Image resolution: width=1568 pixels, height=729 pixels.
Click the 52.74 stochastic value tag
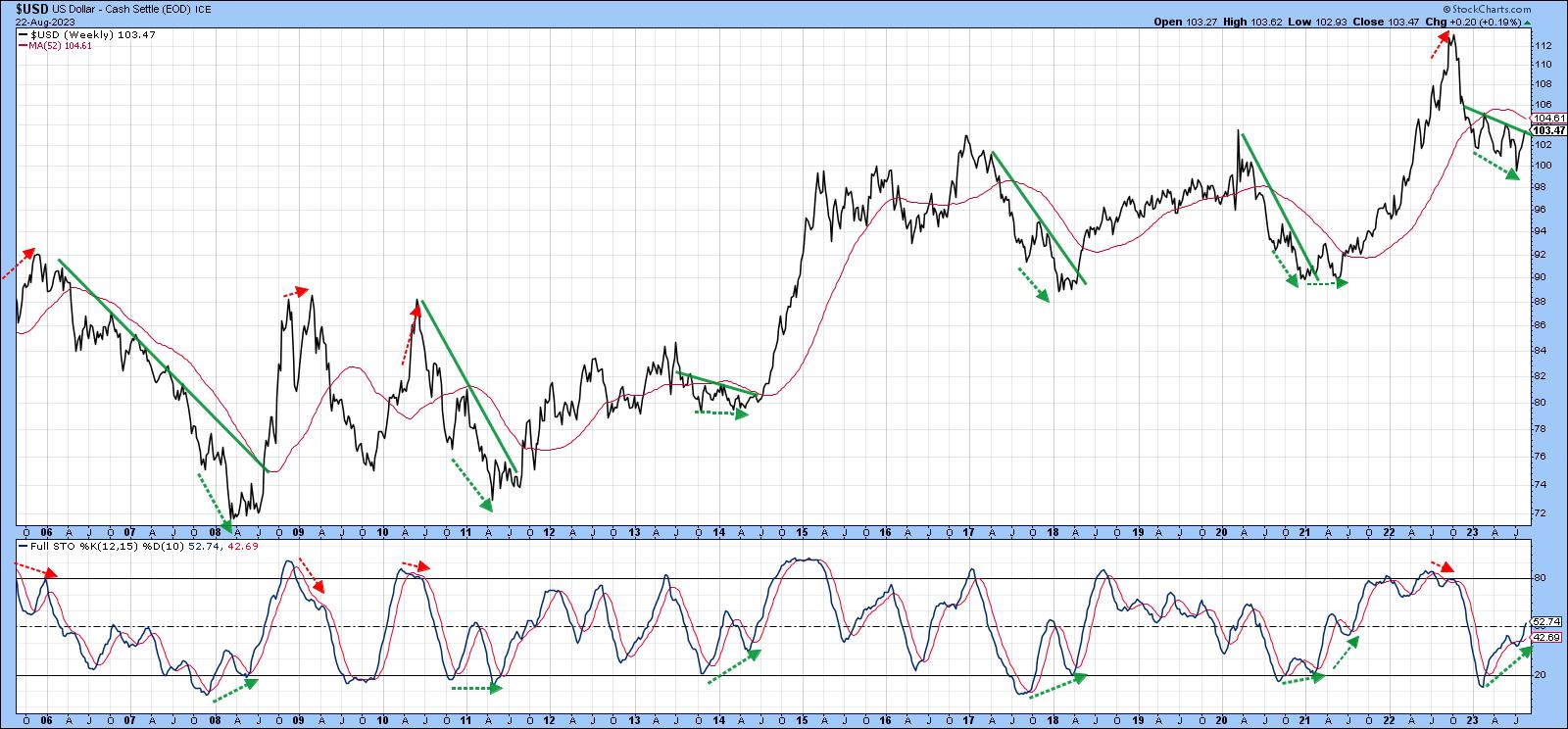[x=1545, y=621]
